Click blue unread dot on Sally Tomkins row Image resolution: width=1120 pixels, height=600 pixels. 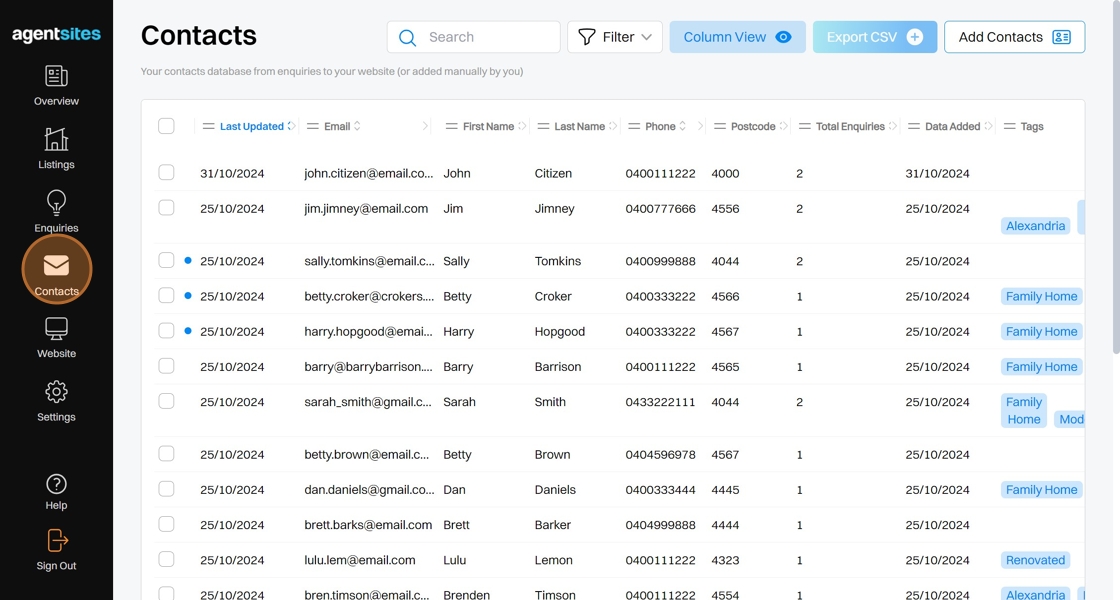click(x=188, y=261)
